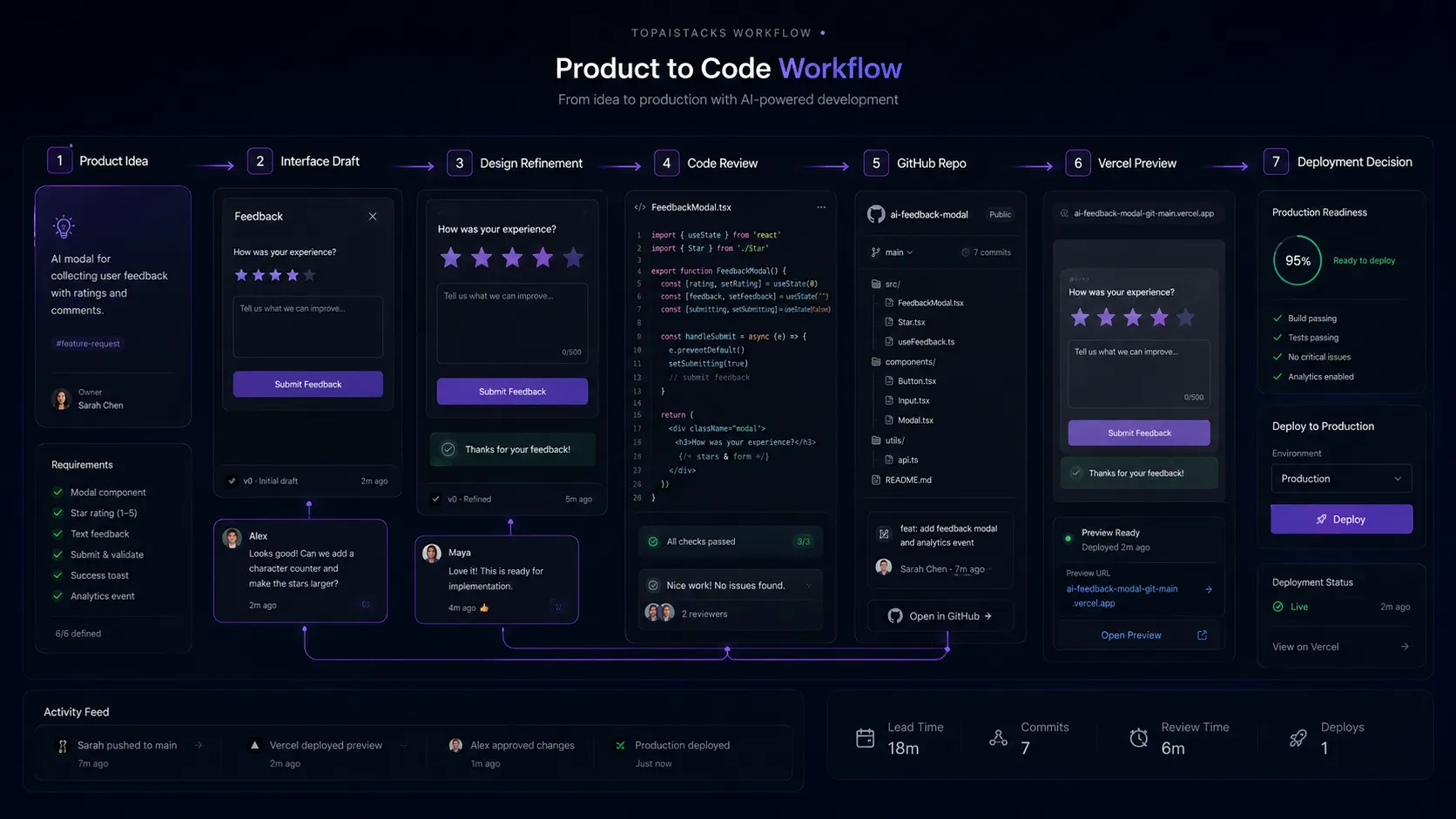Click the feedback text area in Design Refinement
The width and height of the screenshot is (1456, 819).
pos(512,323)
